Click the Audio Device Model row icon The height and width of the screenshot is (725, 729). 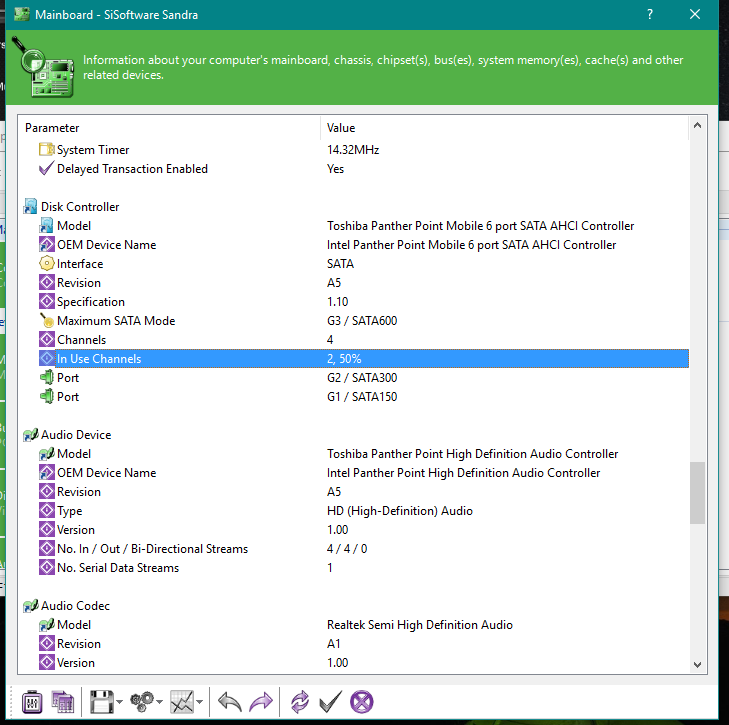46,453
